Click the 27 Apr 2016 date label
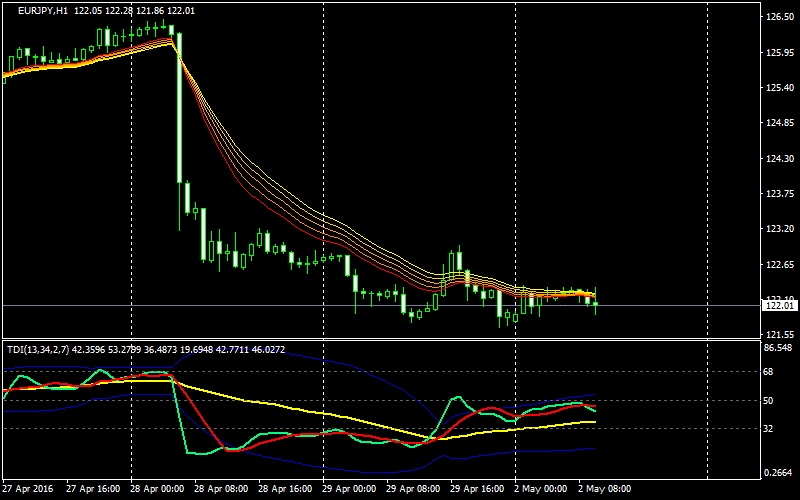The width and height of the screenshot is (800, 500). click(29, 489)
